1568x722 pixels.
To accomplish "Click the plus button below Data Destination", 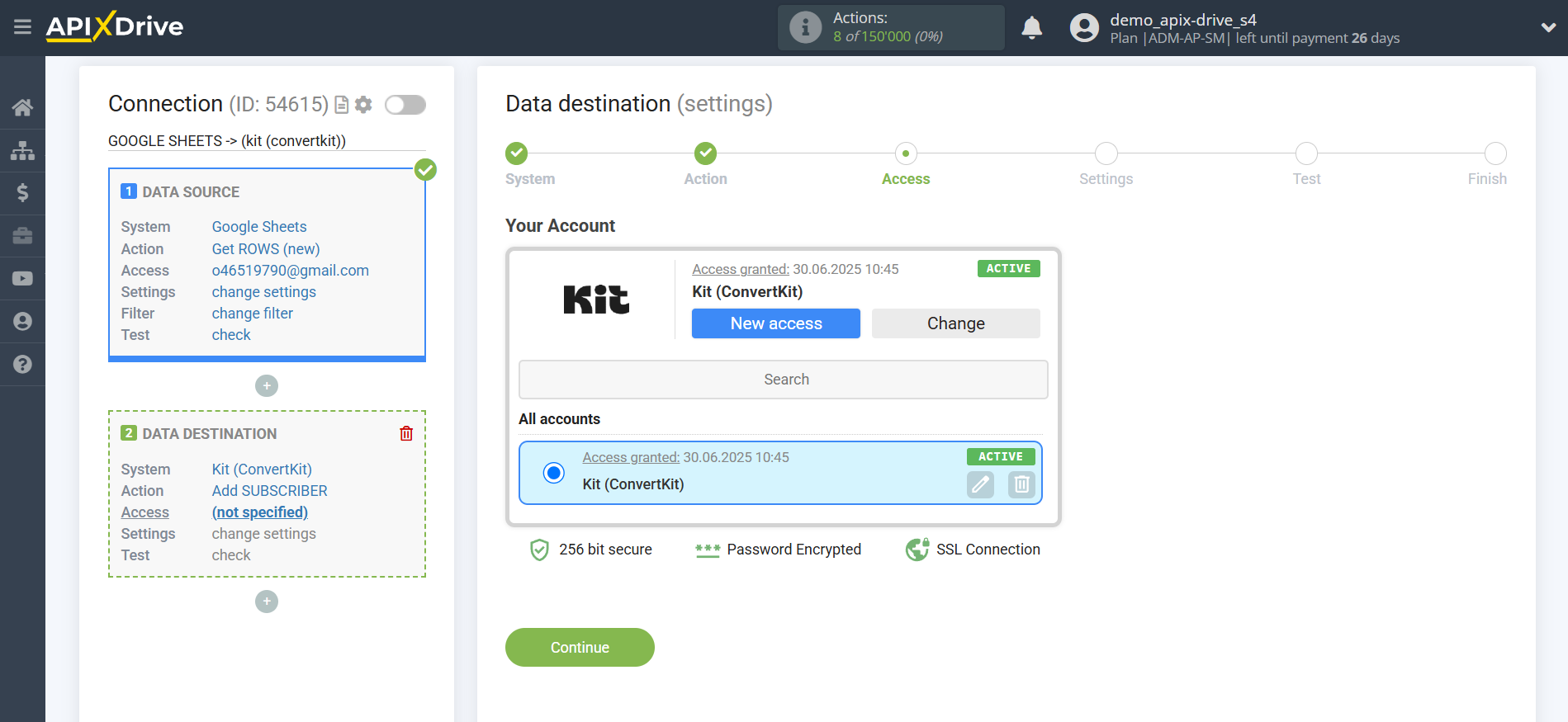I will pyautogui.click(x=267, y=602).
